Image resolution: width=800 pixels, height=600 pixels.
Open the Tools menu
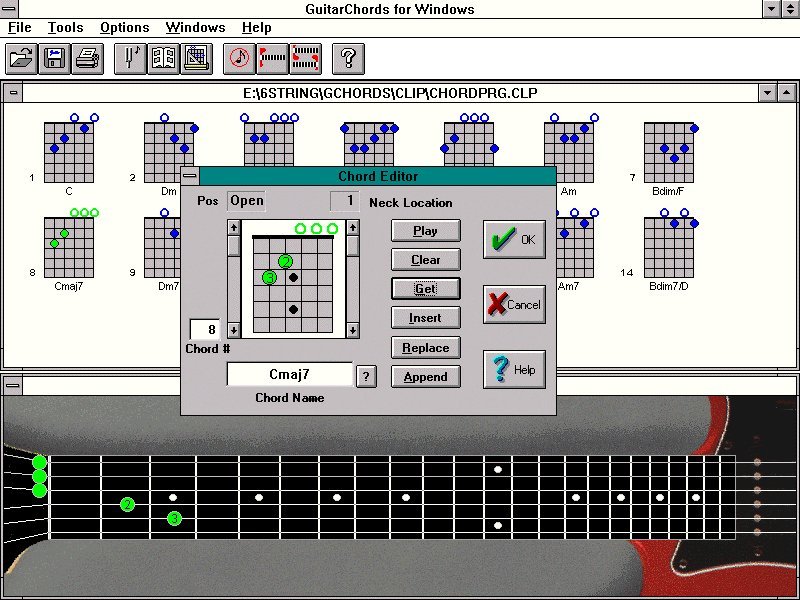(x=65, y=28)
